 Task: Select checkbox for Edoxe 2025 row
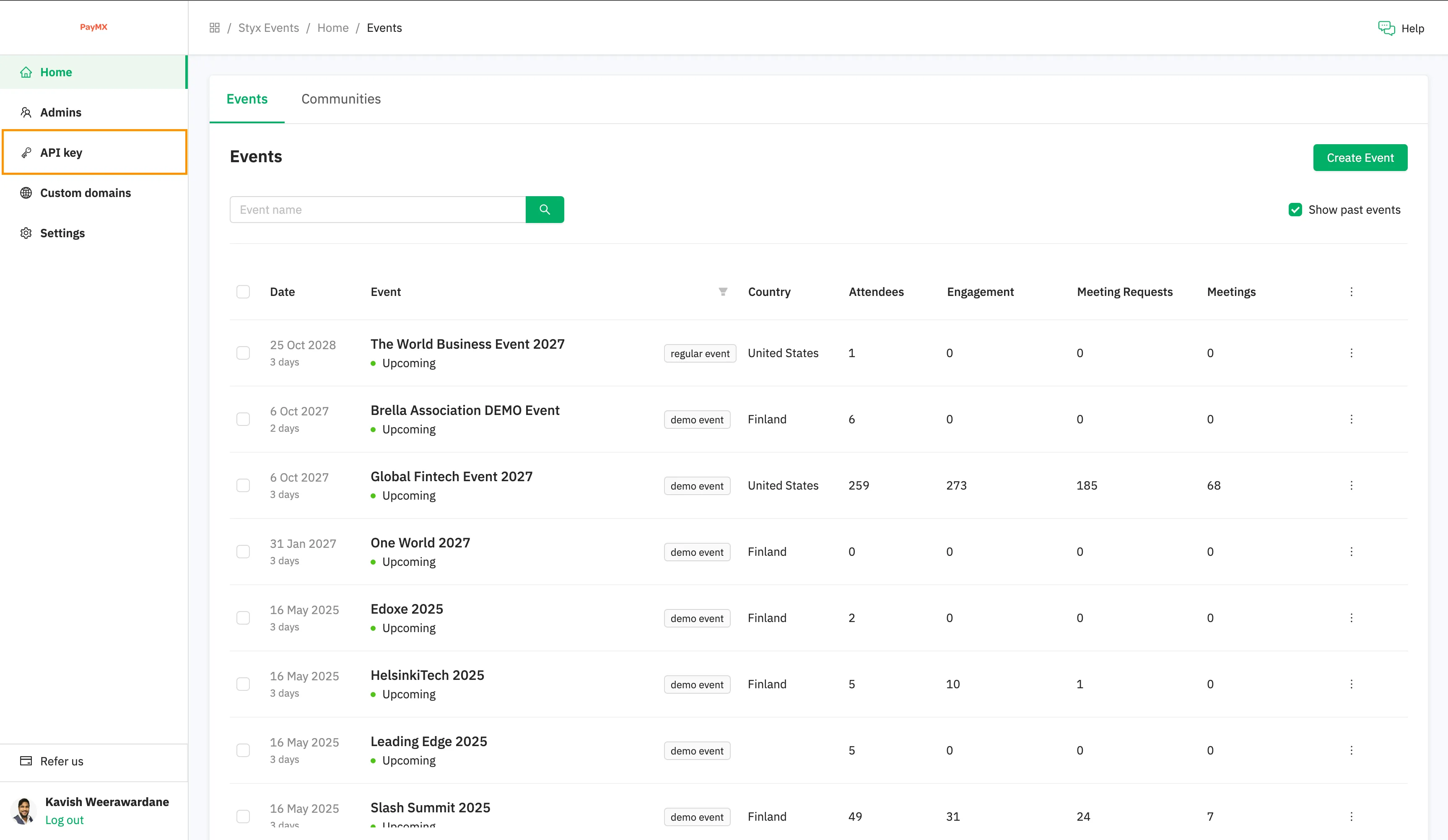(243, 618)
